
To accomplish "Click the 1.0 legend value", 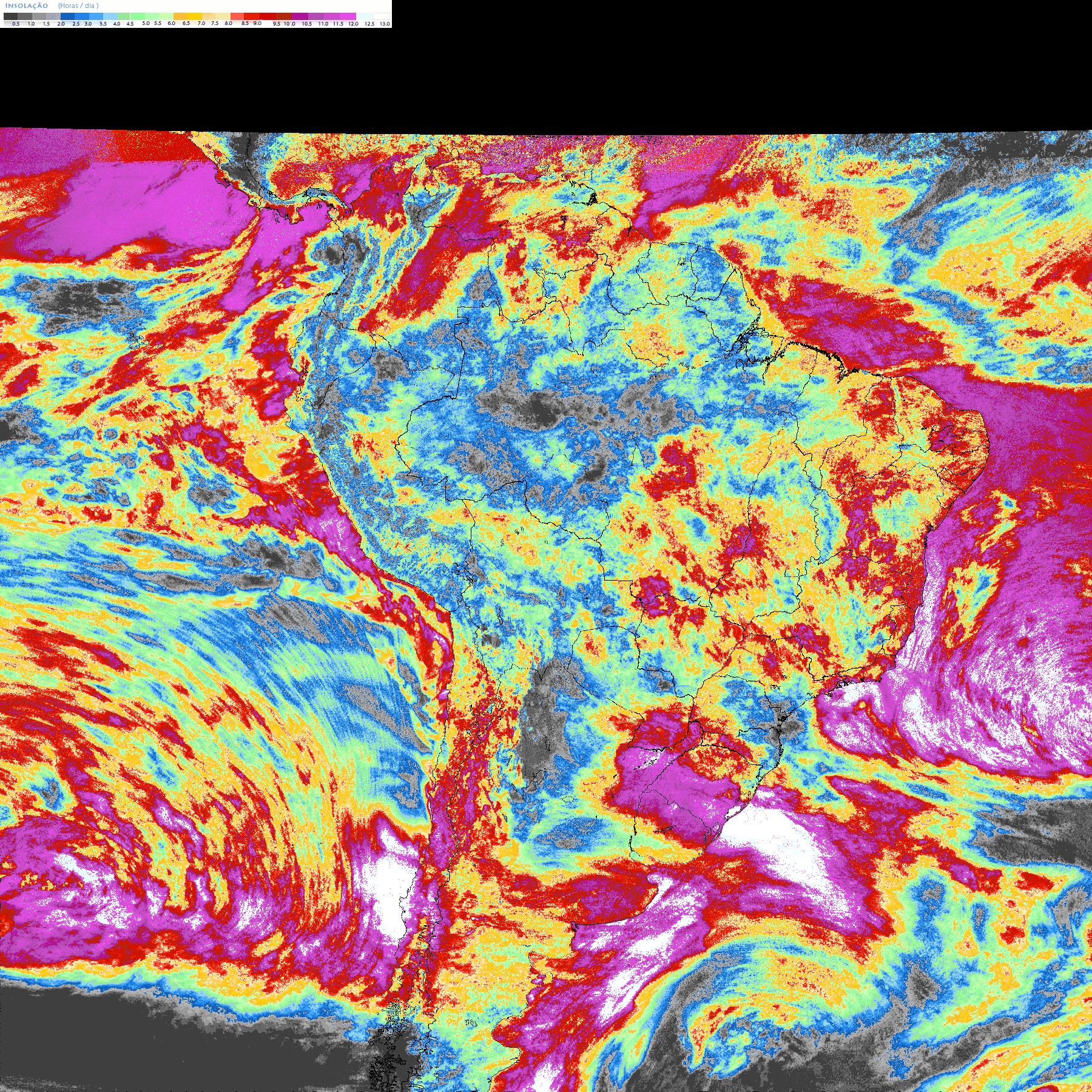I will click(x=31, y=24).
